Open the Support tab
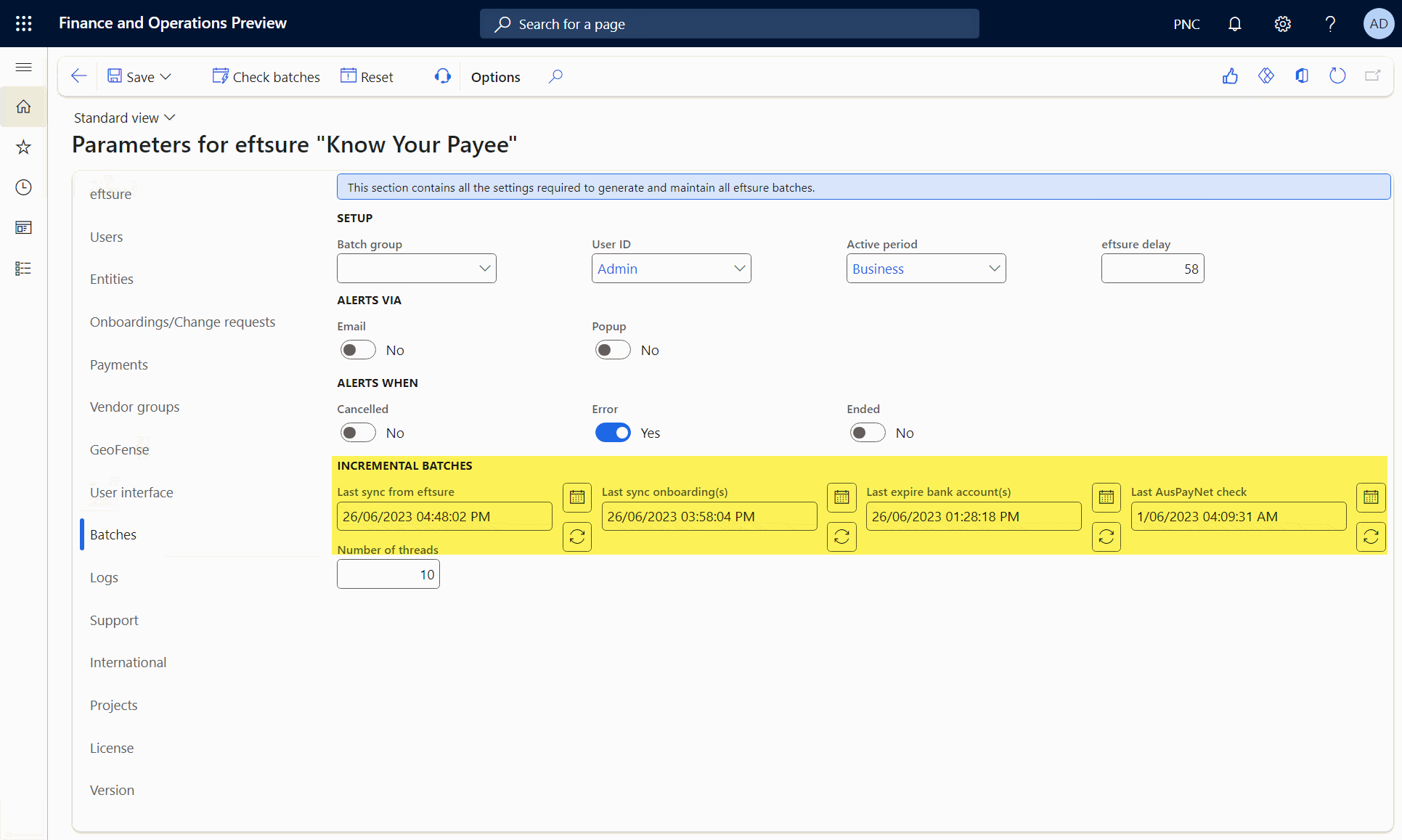 pos(114,620)
